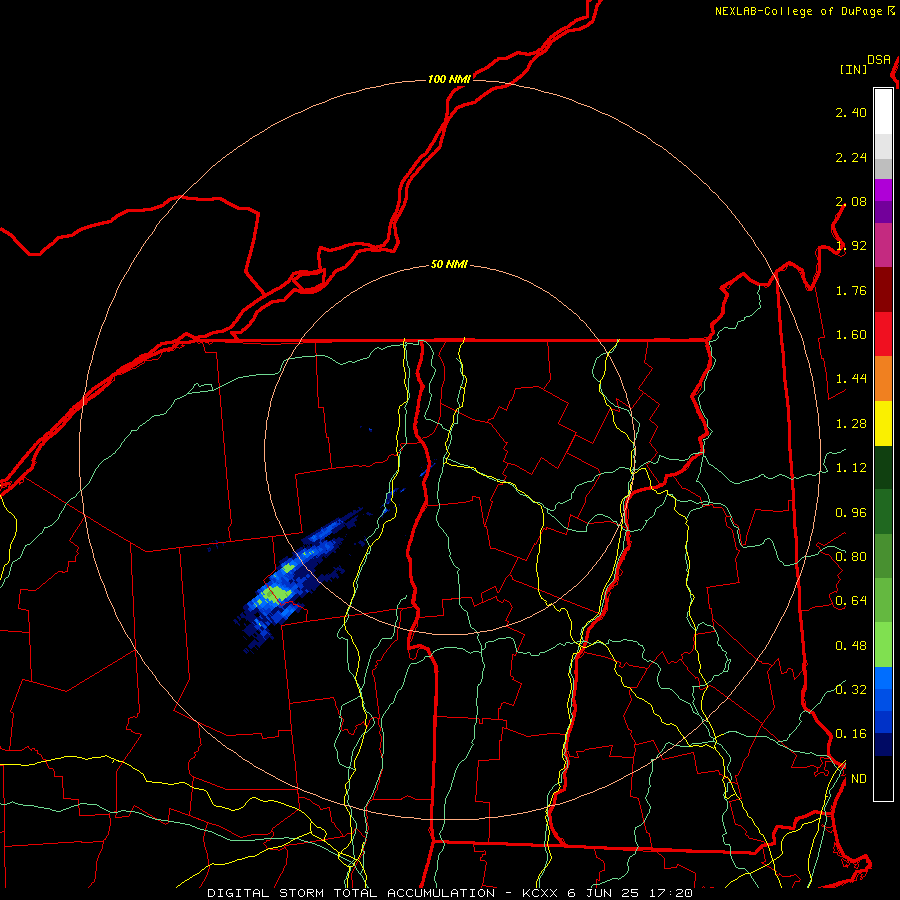This screenshot has height=900, width=900.
Task: Click the [IN] units label
Action: tap(853, 69)
